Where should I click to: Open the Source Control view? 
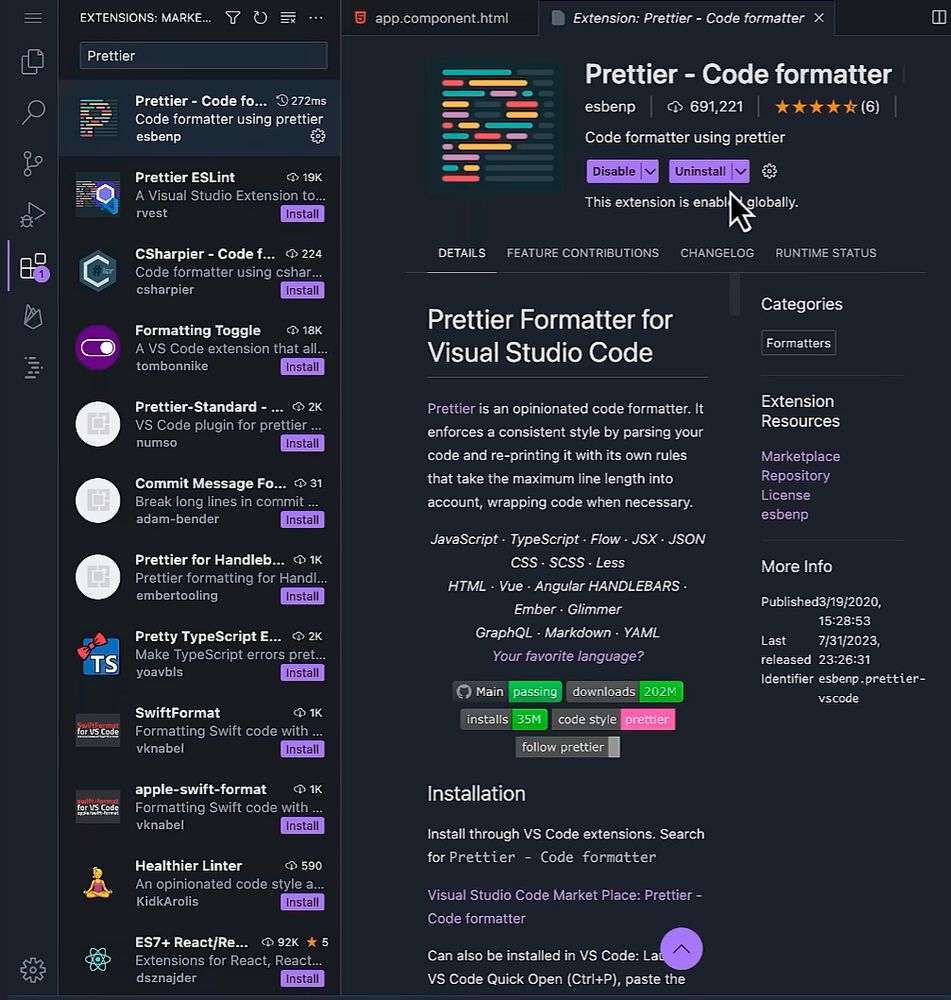coord(33,163)
